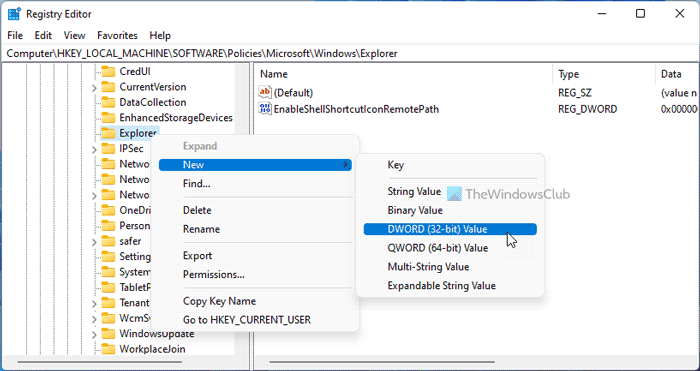Click the Explorer folder icon
Viewport: 700px width, 371px height.
click(108, 133)
